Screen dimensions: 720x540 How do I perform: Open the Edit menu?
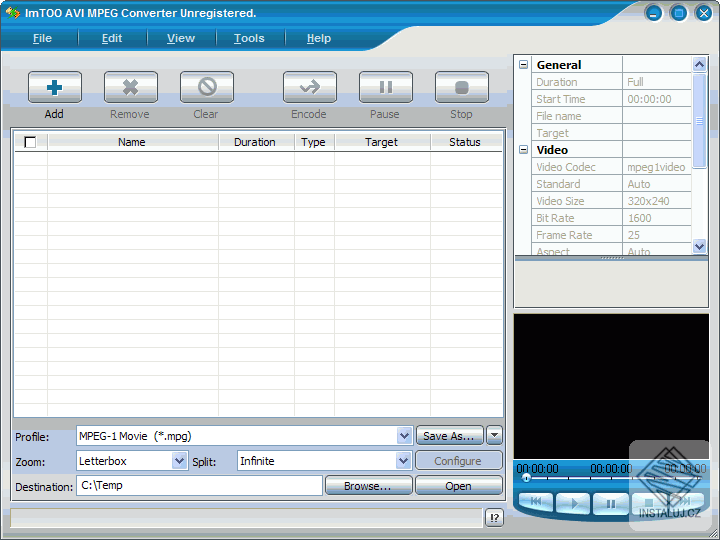(x=112, y=38)
